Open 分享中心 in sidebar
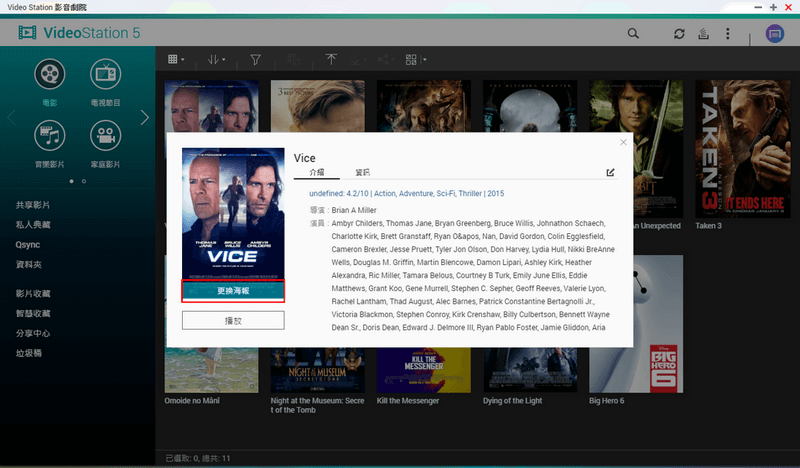 point(33,334)
